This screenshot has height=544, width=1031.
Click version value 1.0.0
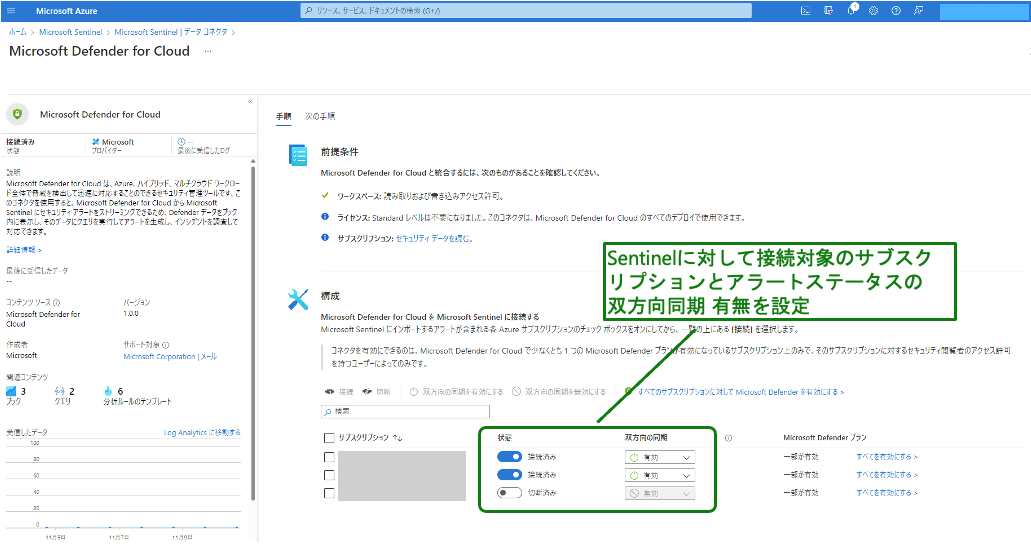(x=131, y=314)
